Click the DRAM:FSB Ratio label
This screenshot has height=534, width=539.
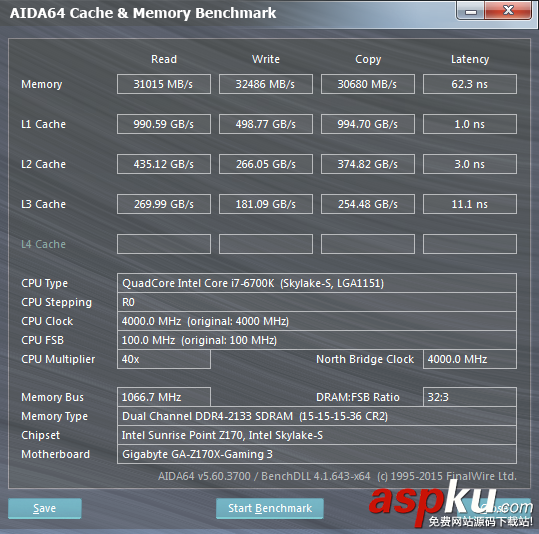point(358,397)
